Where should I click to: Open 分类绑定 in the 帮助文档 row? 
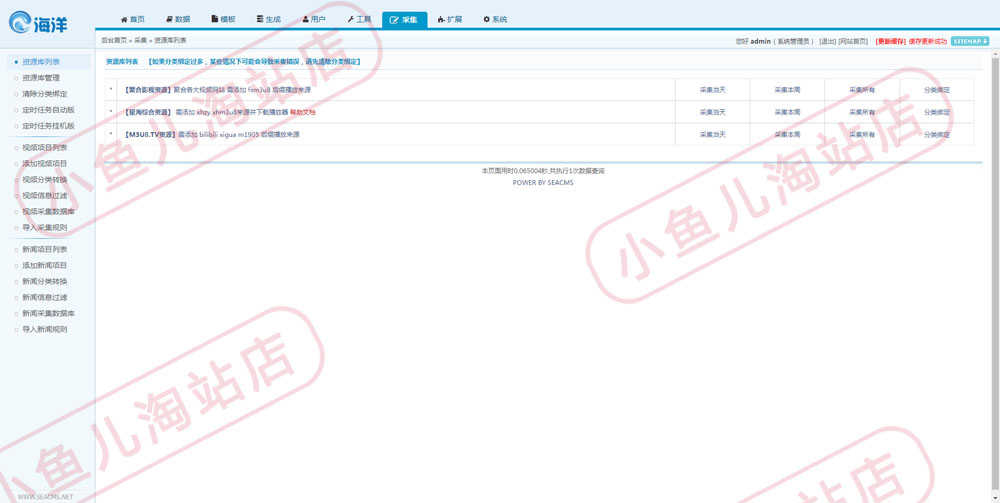[x=937, y=112]
